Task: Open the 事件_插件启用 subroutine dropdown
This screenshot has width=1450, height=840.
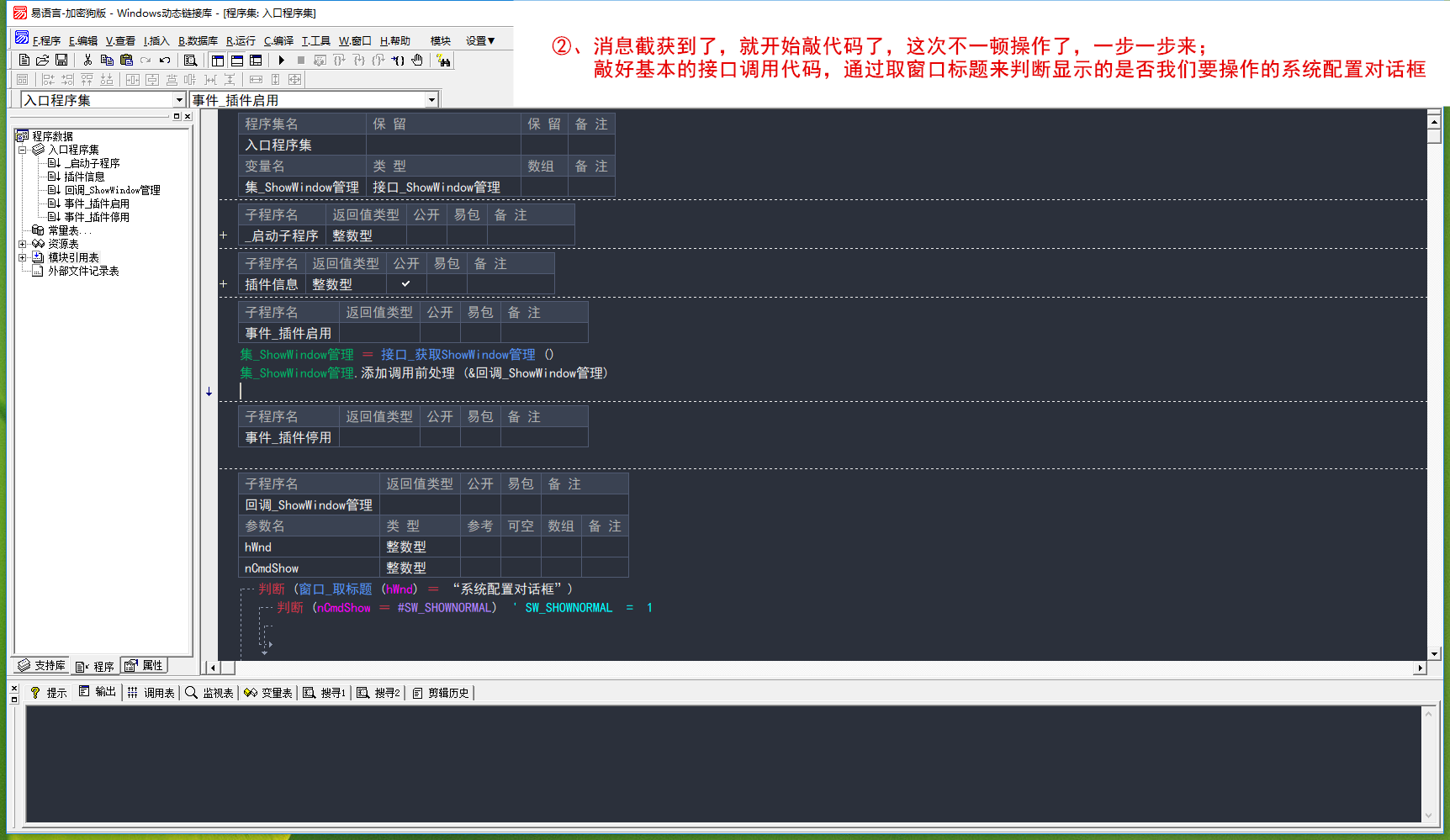Action: click(431, 100)
